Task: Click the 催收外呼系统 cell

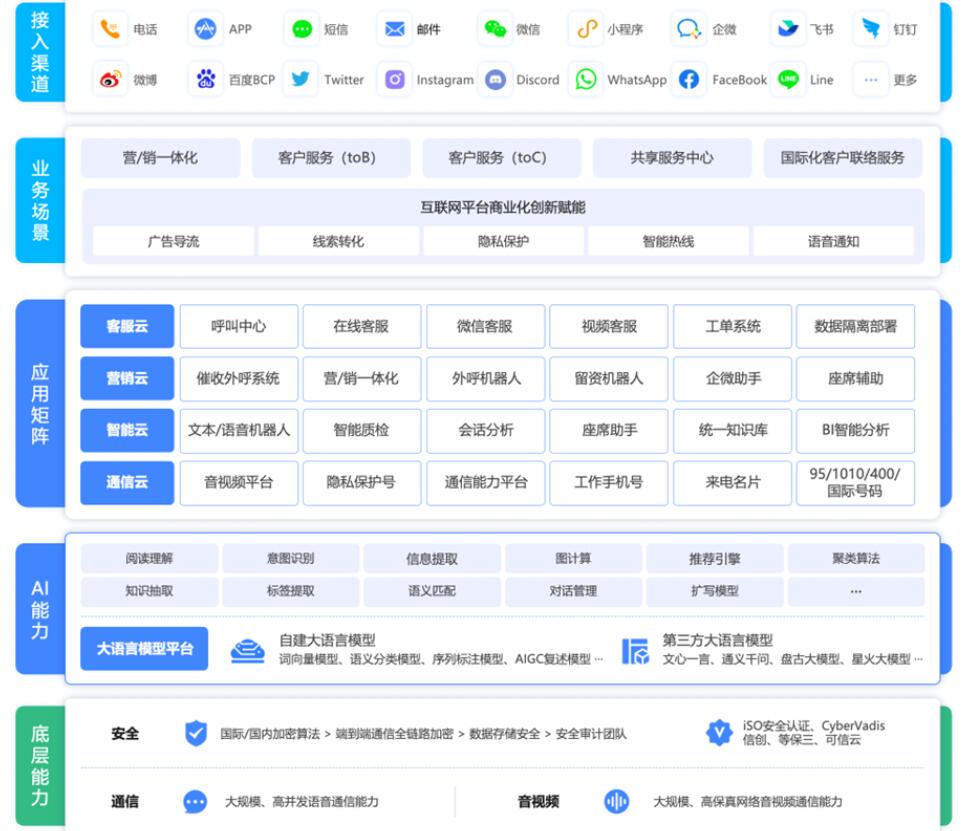Action: (x=239, y=378)
